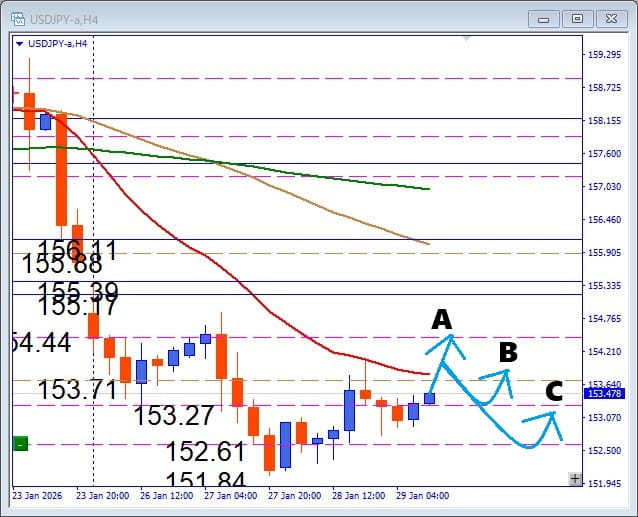Click the 156.460 price scale value
The height and width of the screenshot is (517, 638).
point(605,219)
